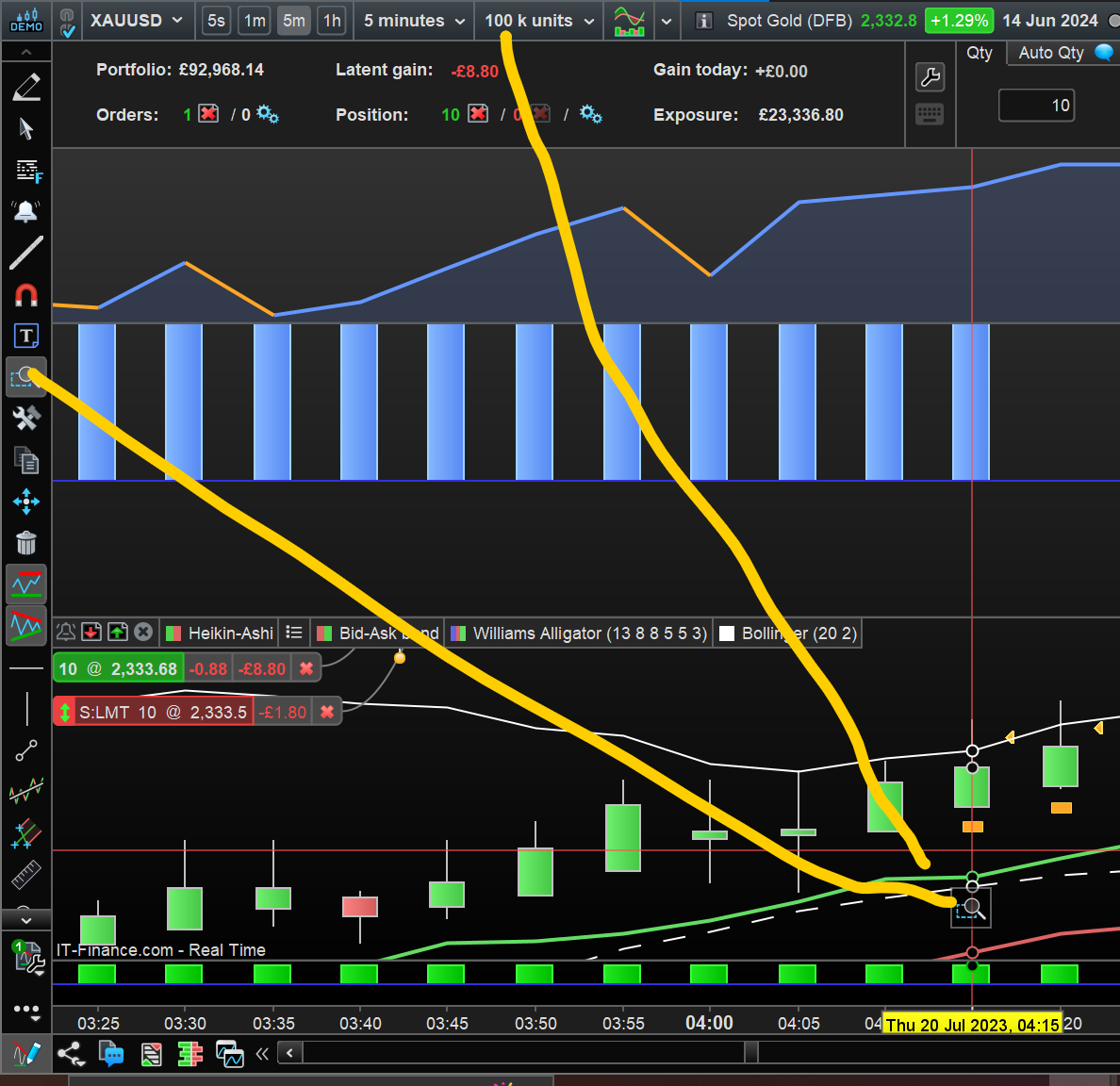Open orders settings gears icon
This screenshot has height=1086, width=1120.
pos(268,114)
